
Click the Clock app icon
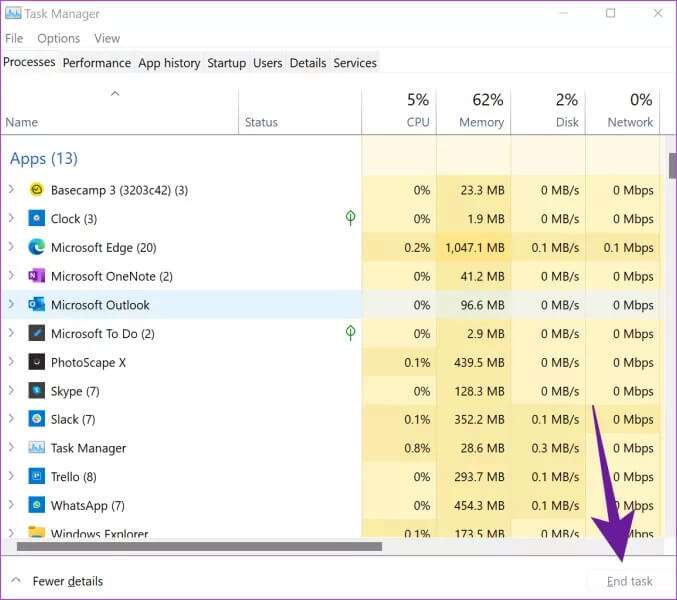click(37, 218)
